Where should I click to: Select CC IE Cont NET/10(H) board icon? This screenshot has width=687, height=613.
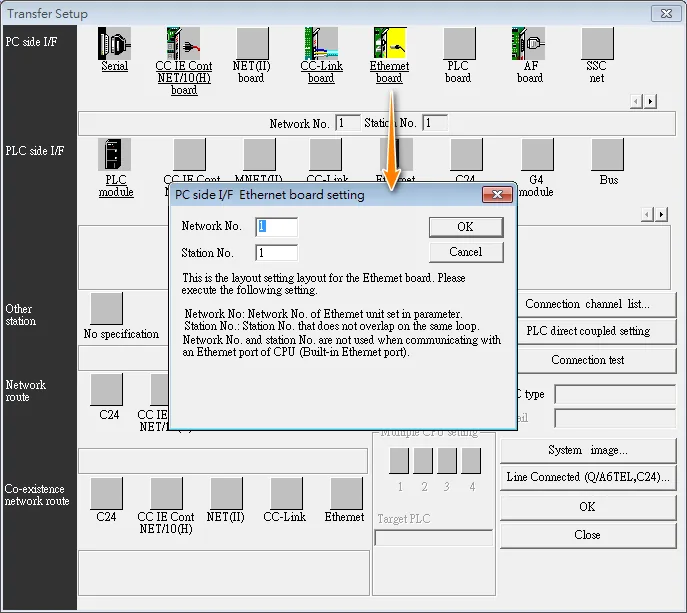coord(184,43)
